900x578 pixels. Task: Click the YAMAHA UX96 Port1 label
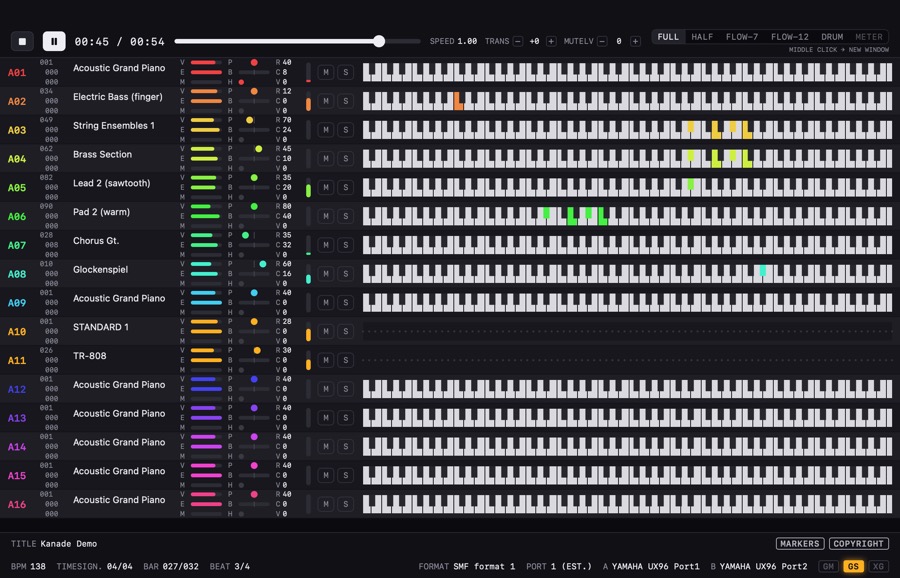pyautogui.click(x=655, y=567)
